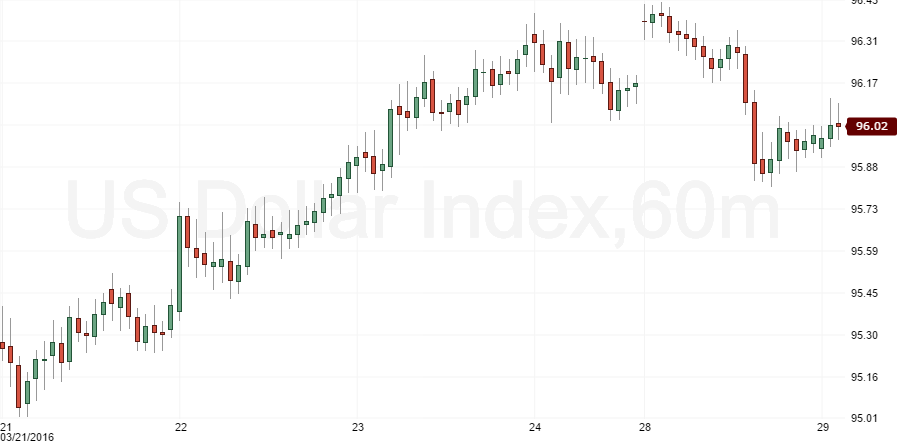Click the 95.88 price axis label
The width and height of the screenshot is (900, 448).
click(864, 166)
